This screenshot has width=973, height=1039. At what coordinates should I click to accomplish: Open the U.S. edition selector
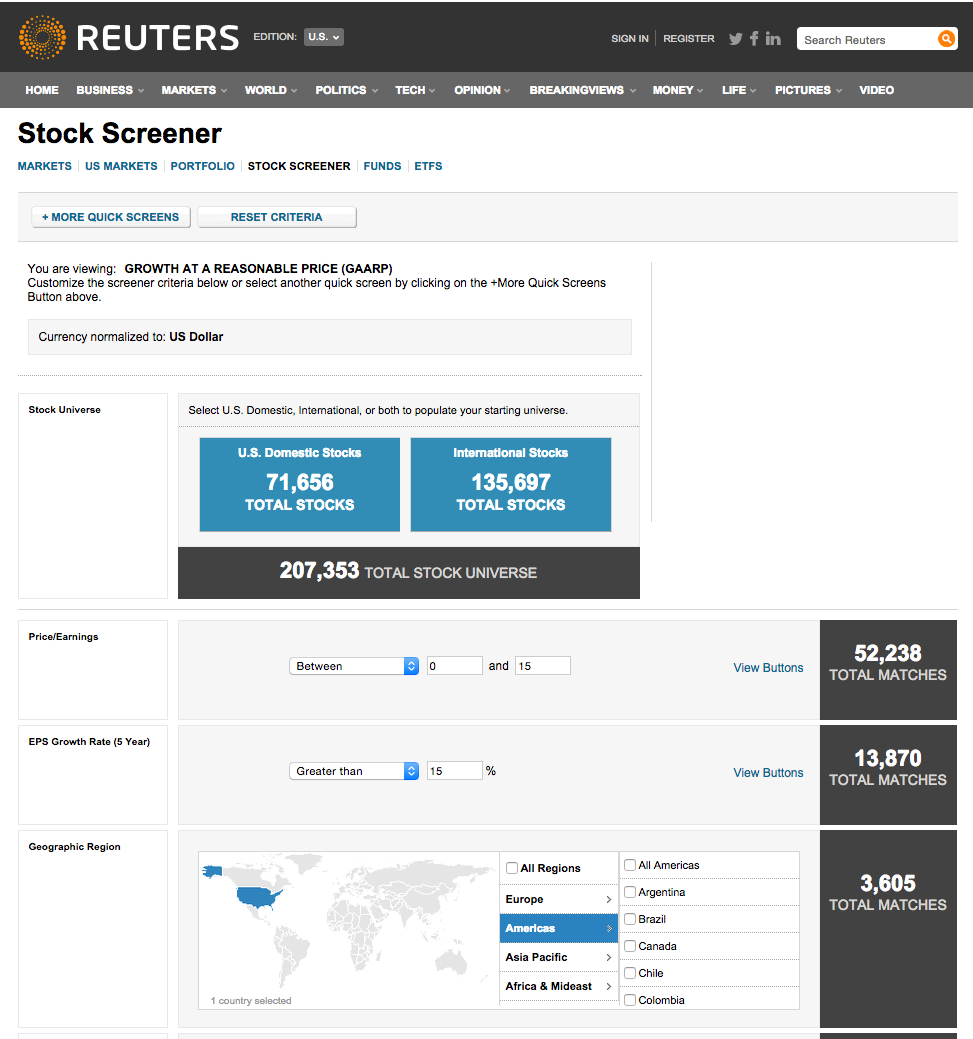click(x=323, y=37)
